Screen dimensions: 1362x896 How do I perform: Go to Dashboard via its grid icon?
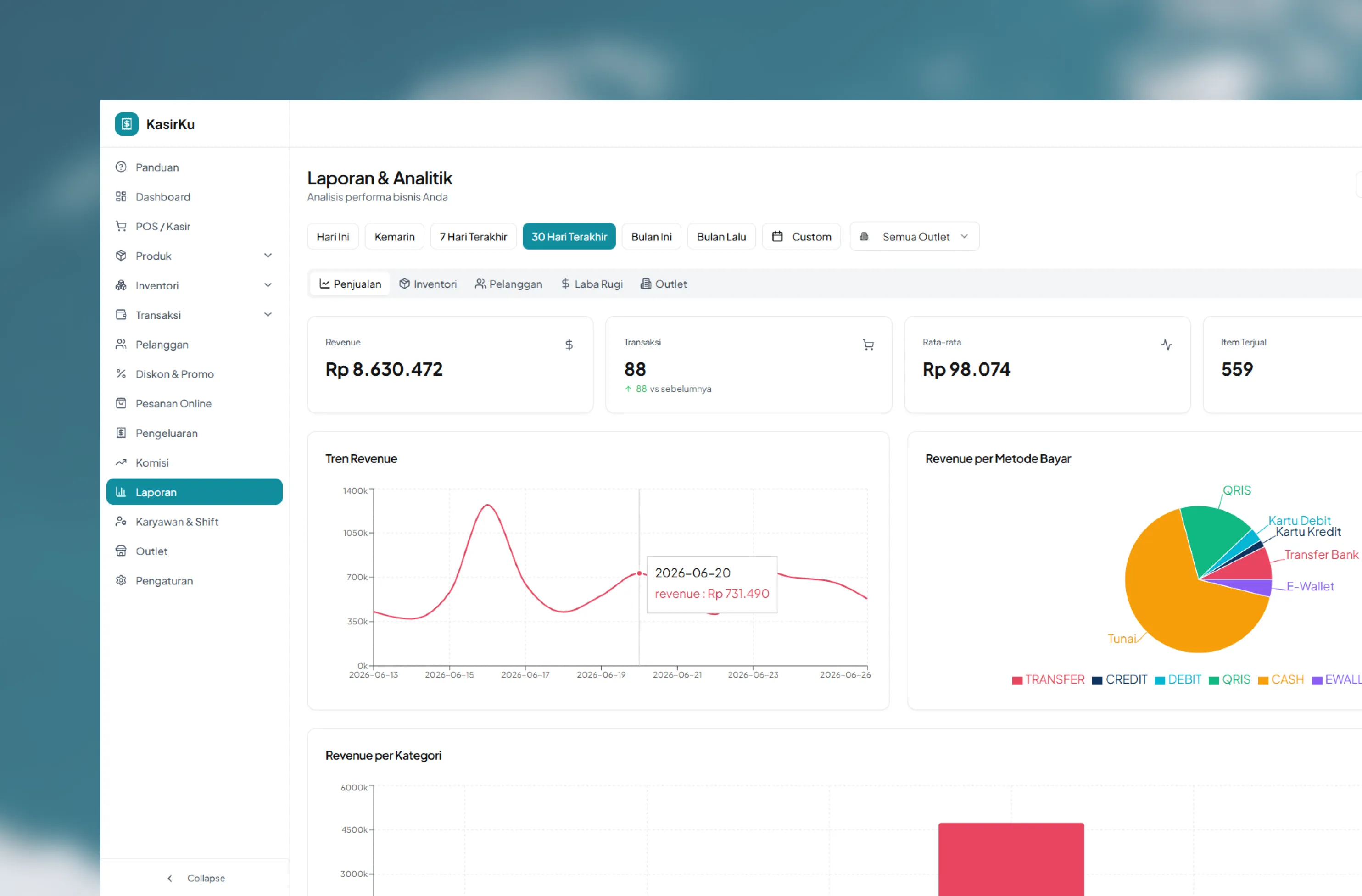coord(121,197)
